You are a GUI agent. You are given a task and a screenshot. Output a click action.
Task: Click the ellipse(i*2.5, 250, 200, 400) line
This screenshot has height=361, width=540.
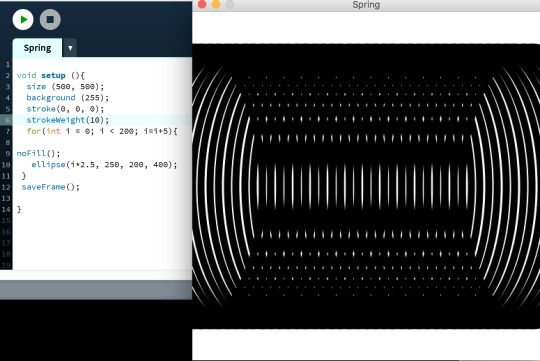pyautogui.click(x=104, y=165)
